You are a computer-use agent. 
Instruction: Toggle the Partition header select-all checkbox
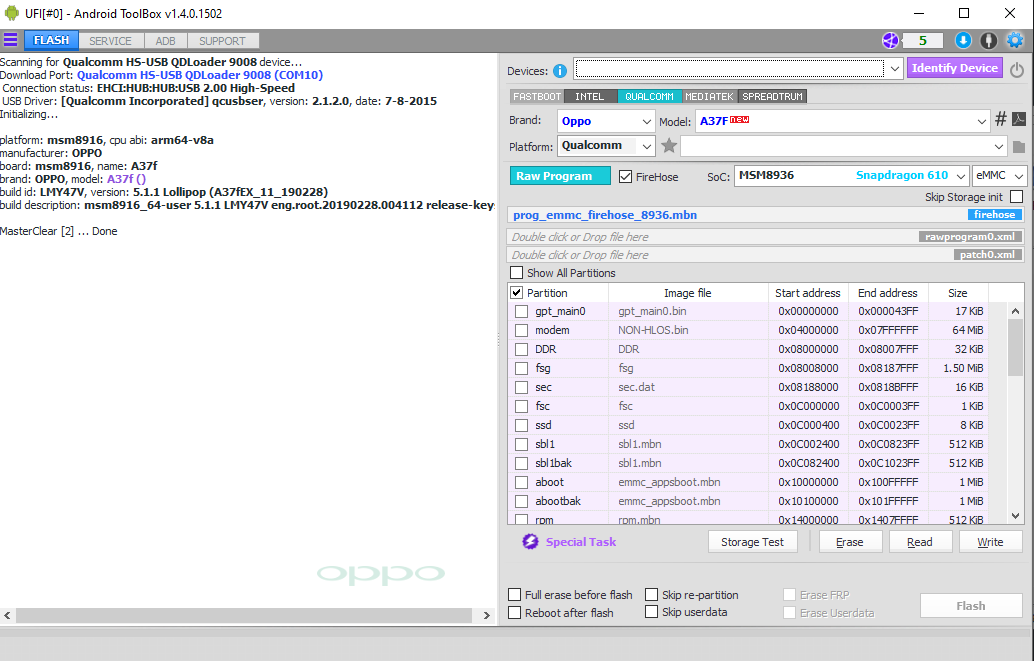coord(516,292)
